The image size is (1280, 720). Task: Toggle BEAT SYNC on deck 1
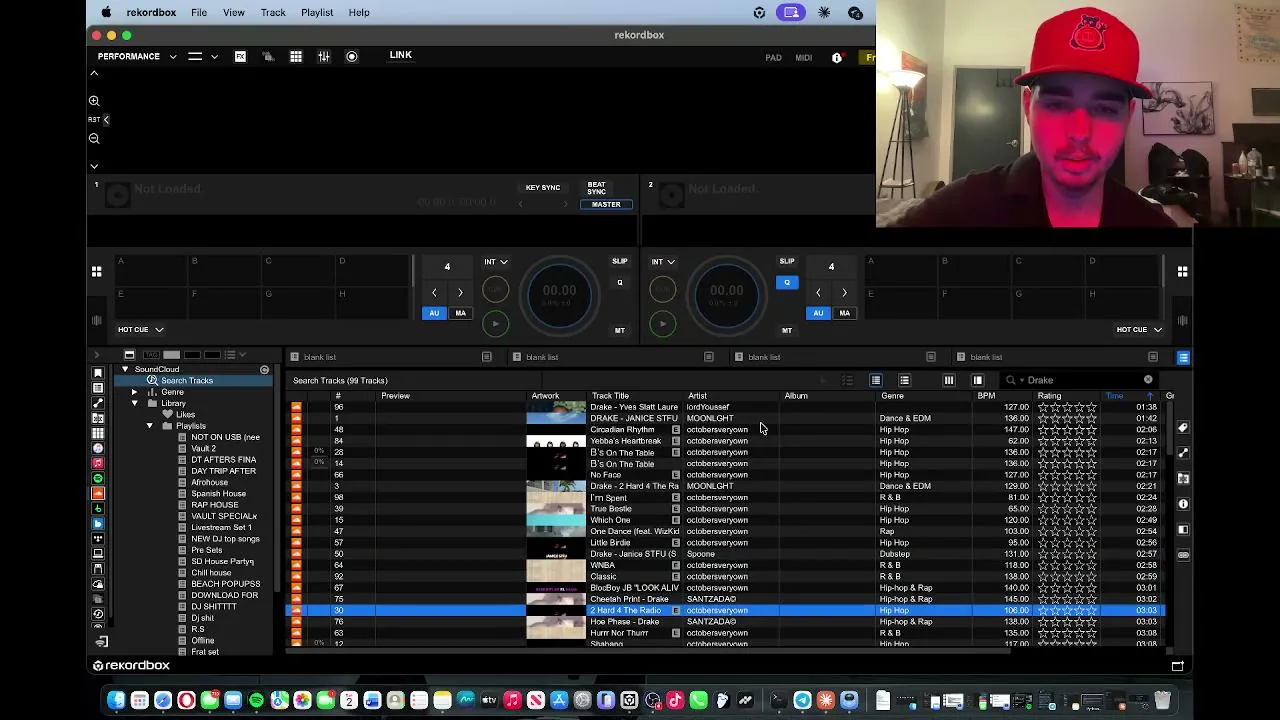pyautogui.click(x=596, y=188)
